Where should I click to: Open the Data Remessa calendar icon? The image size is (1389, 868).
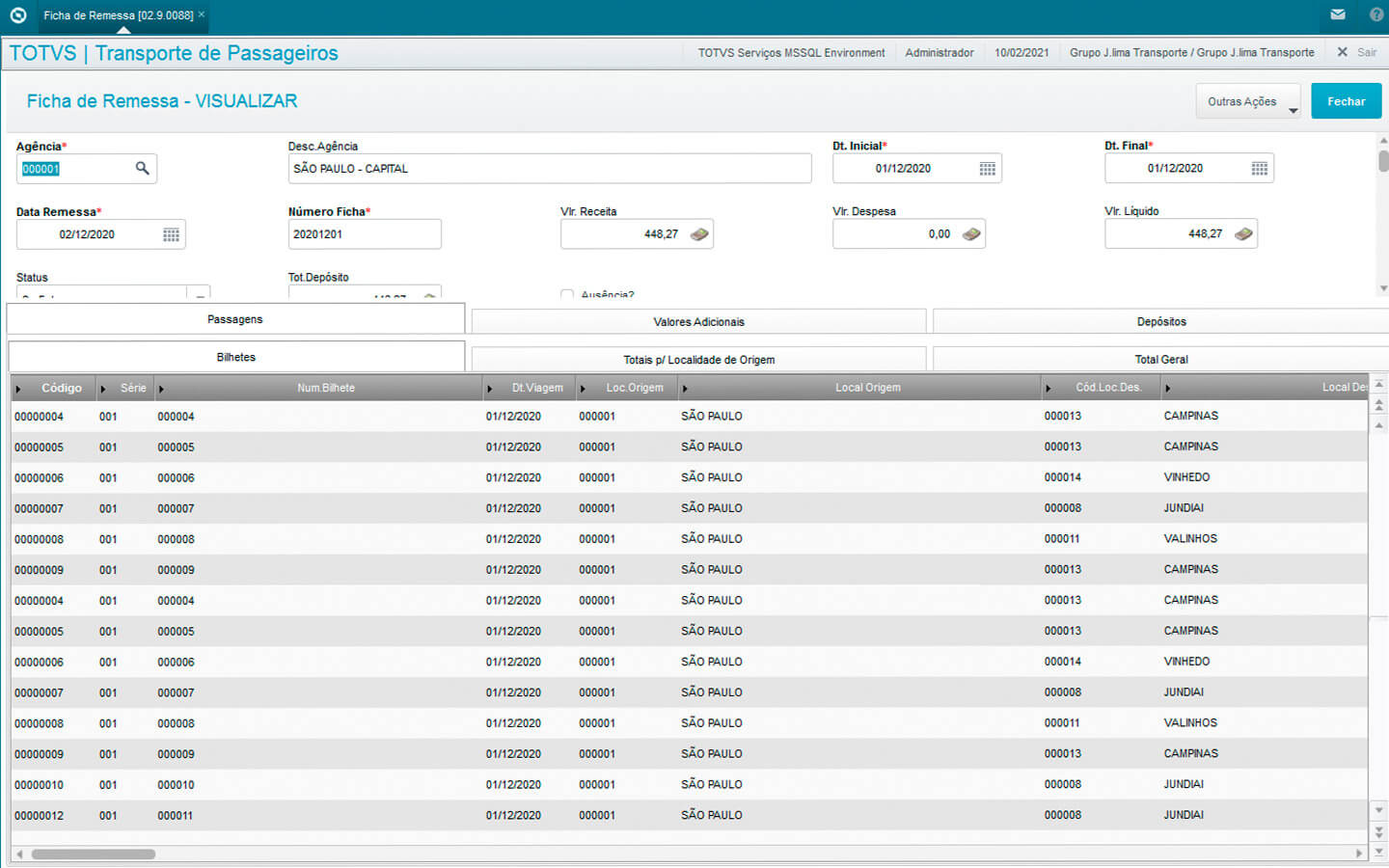171,234
